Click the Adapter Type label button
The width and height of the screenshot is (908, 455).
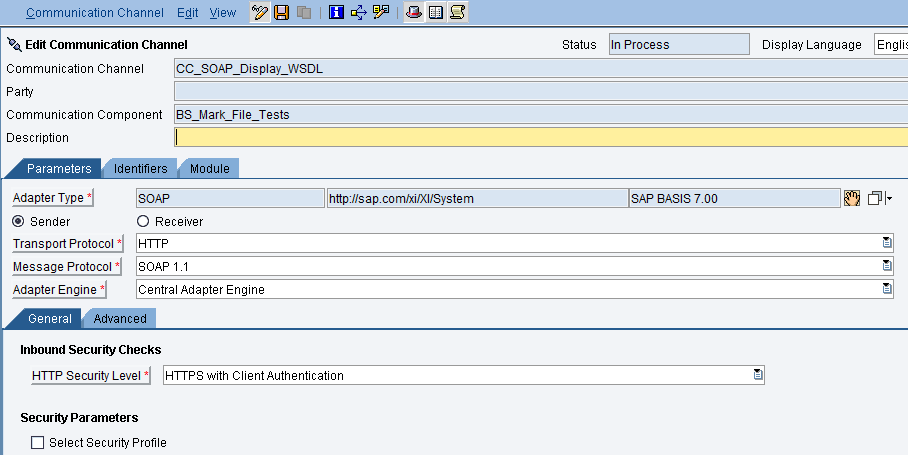(x=53, y=198)
